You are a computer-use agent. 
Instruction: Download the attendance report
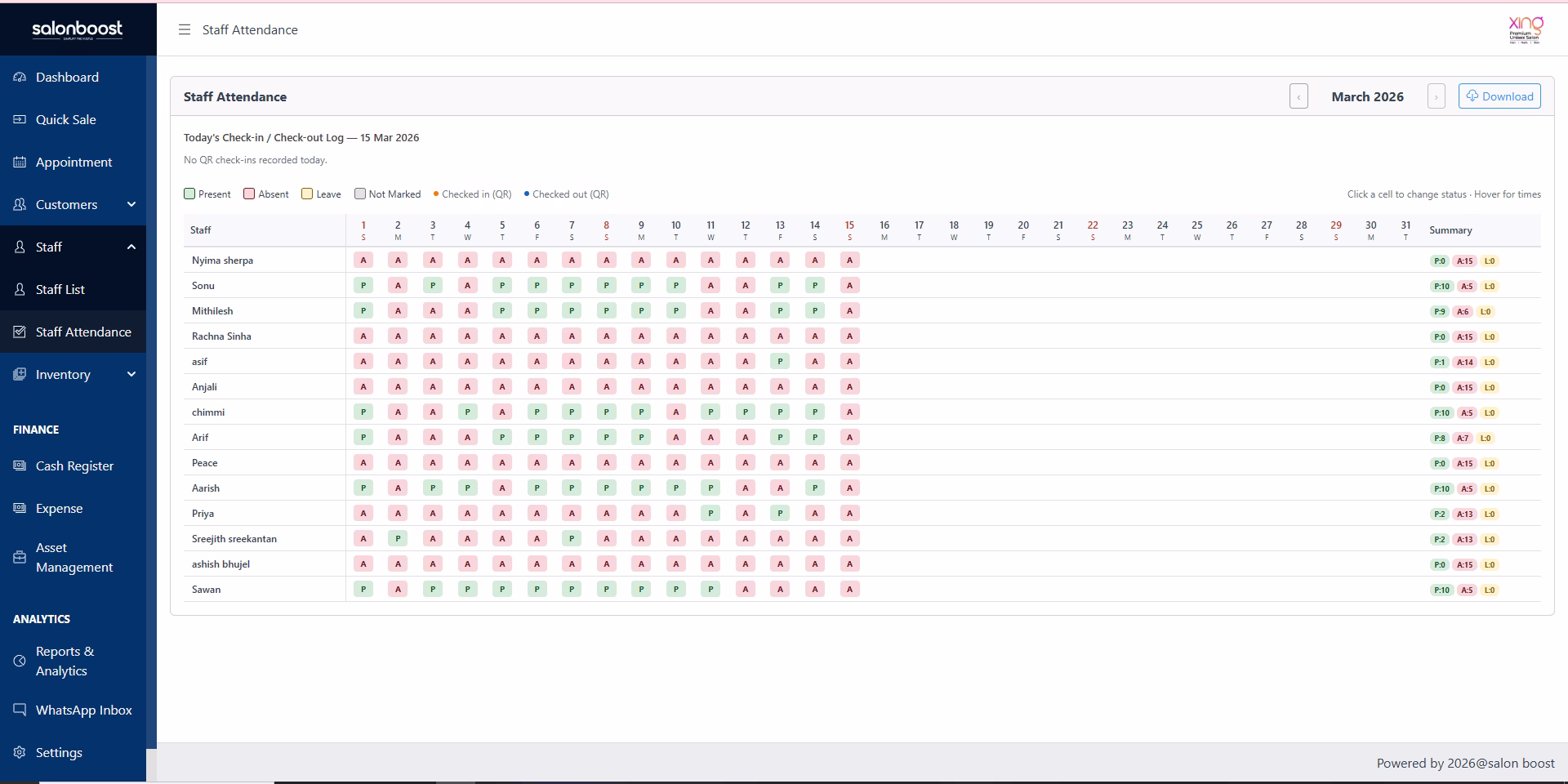[x=1499, y=96]
